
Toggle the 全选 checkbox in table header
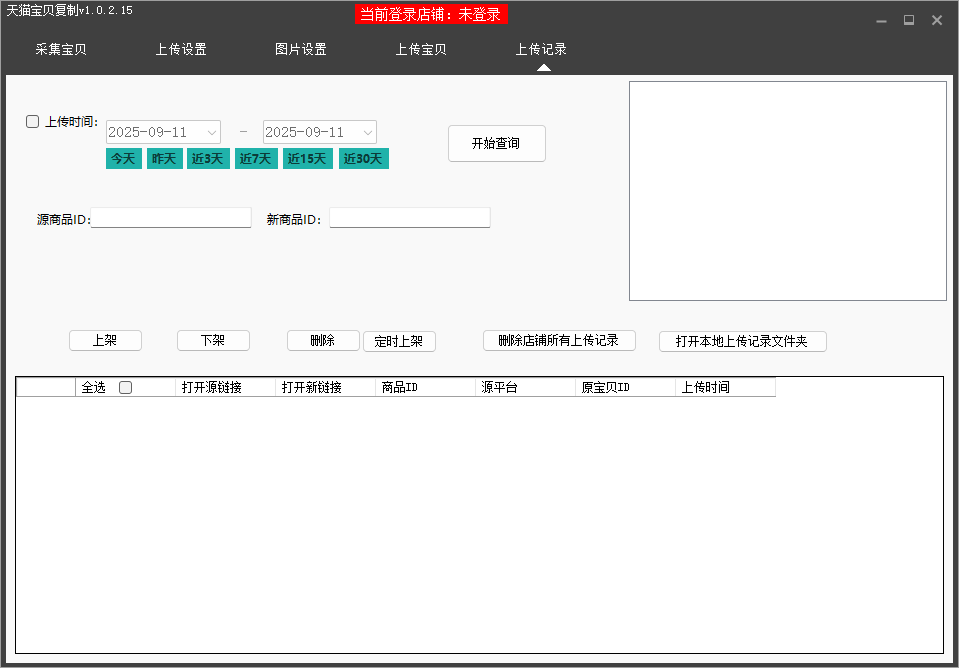(x=126, y=388)
